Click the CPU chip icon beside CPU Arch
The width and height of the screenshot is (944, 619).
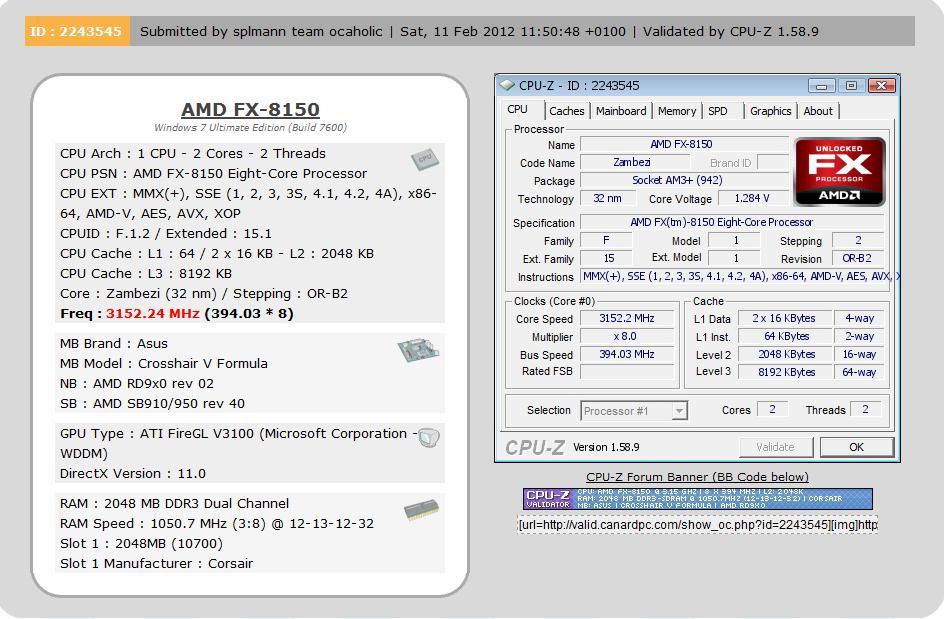[x=425, y=160]
